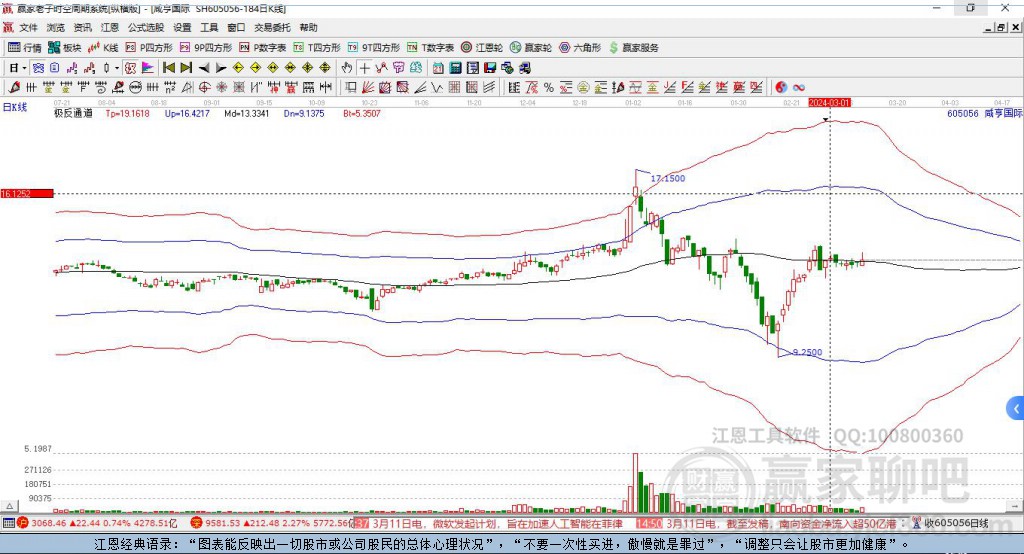Open the P数字表 number table
The height and width of the screenshot is (554, 1024).
coord(263,48)
